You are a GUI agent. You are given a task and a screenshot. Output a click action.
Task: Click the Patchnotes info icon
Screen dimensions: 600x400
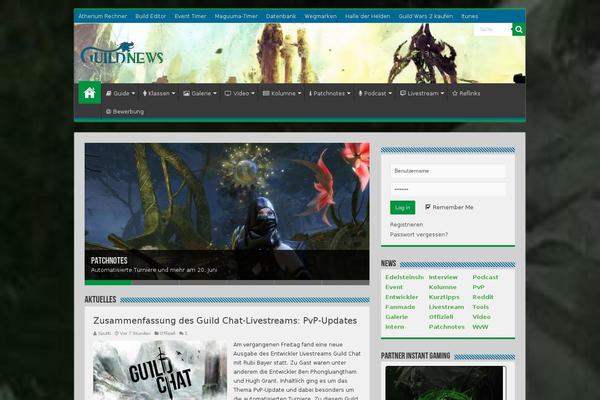(x=310, y=93)
